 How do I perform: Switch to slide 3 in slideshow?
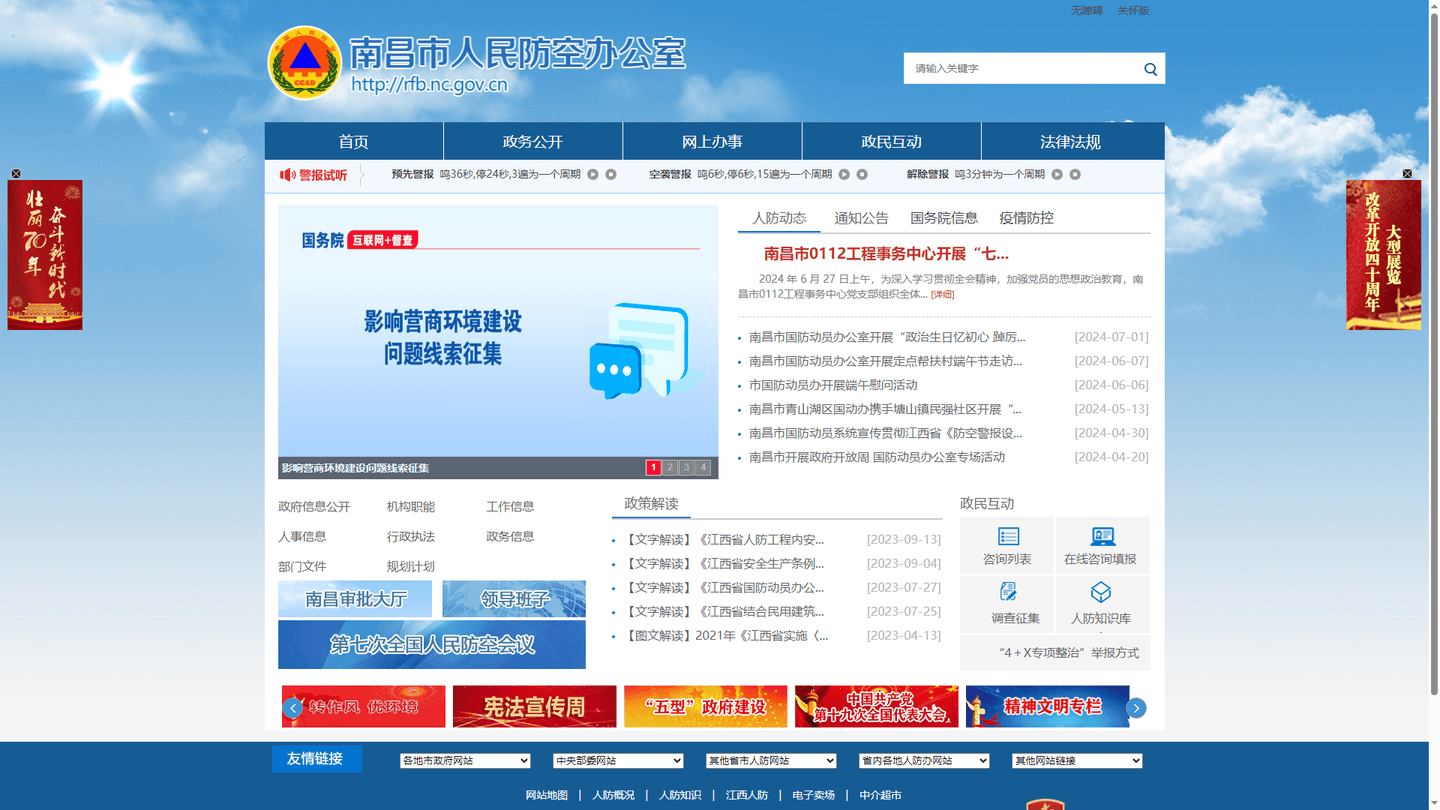[x=687, y=467]
